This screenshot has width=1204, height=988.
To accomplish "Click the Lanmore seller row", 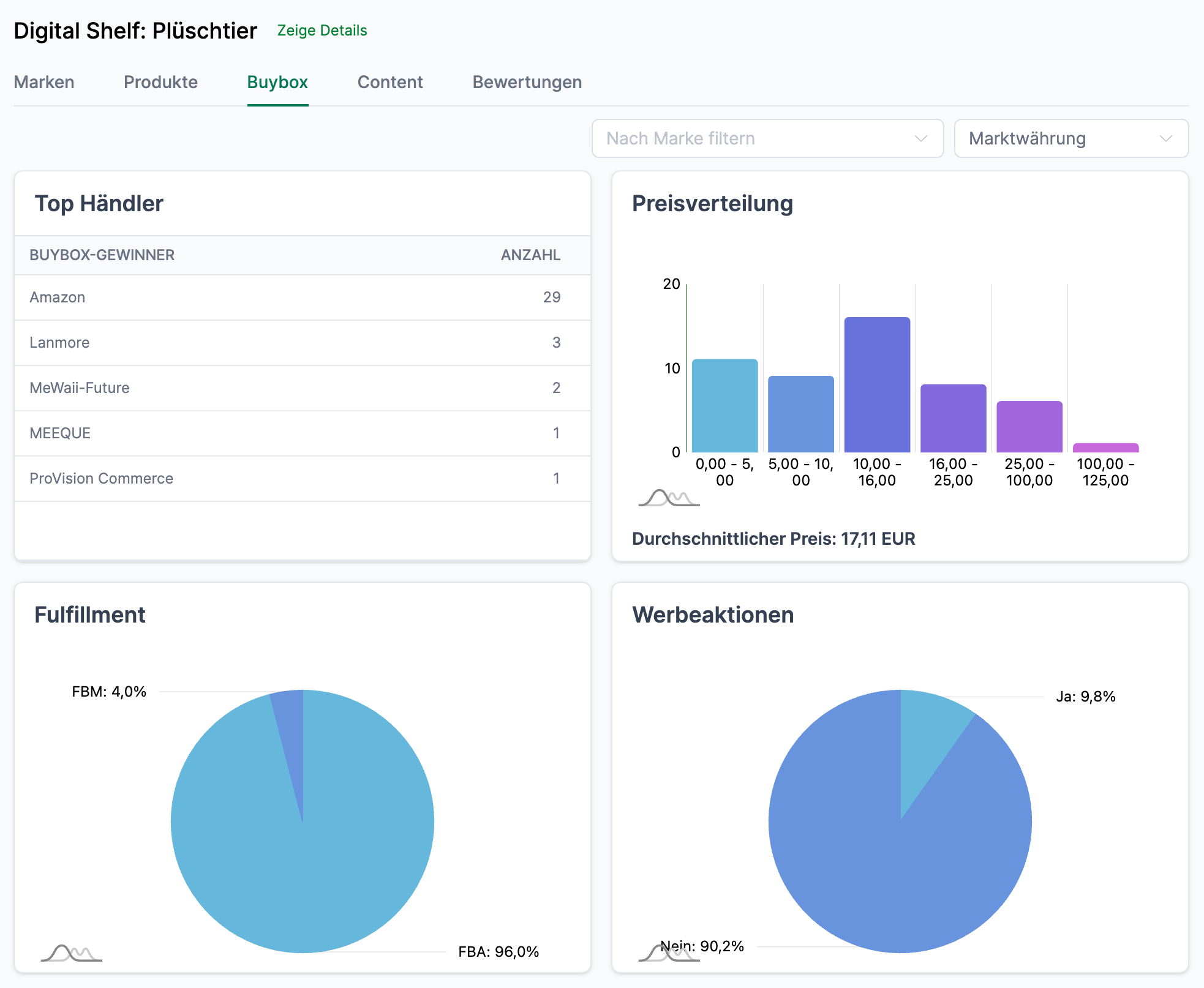I will click(x=302, y=343).
